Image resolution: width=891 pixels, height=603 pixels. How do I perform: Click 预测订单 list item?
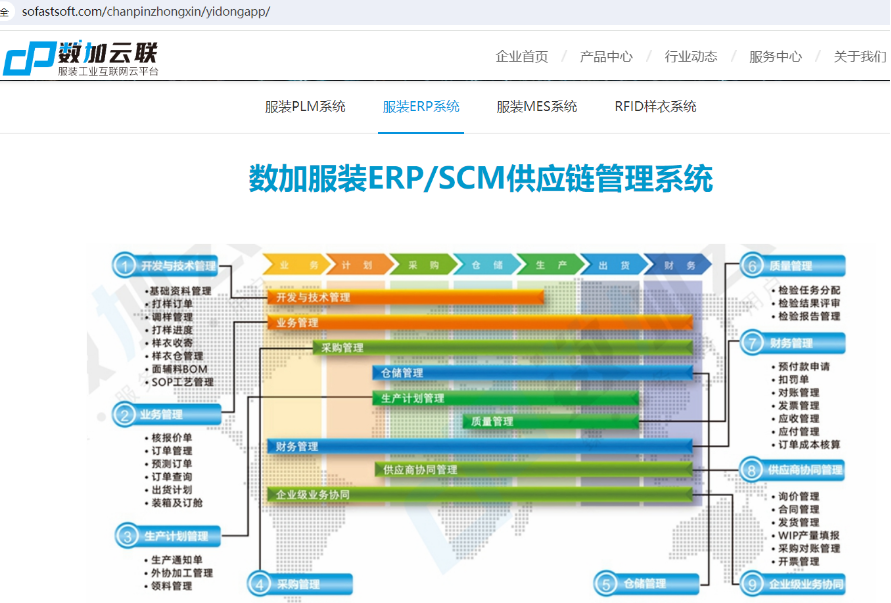coord(170,464)
